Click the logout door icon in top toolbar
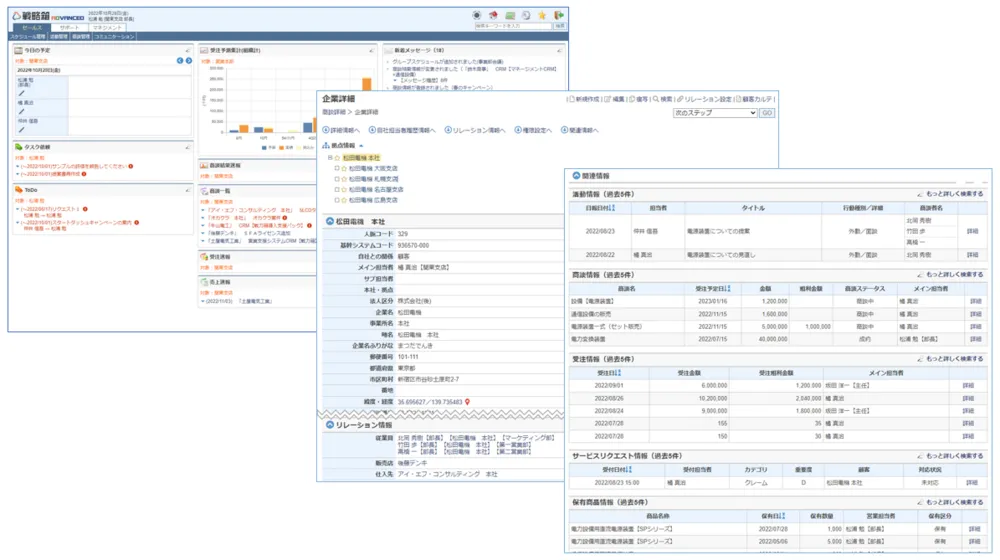Image resolution: width=1000 pixels, height=560 pixels. coord(559,15)
